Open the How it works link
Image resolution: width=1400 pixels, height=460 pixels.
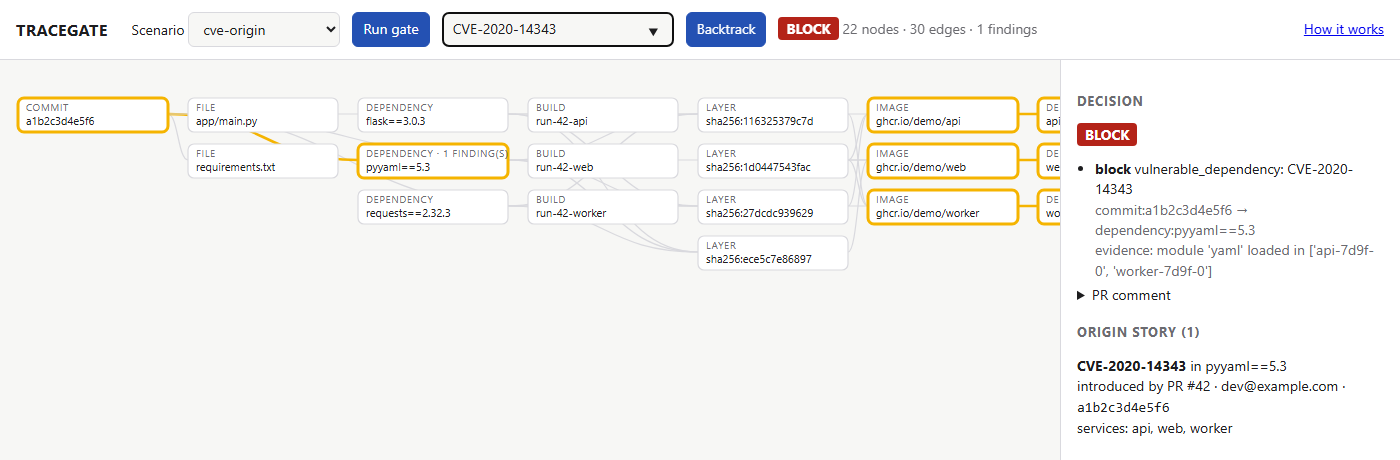[x=1344, y=29]
